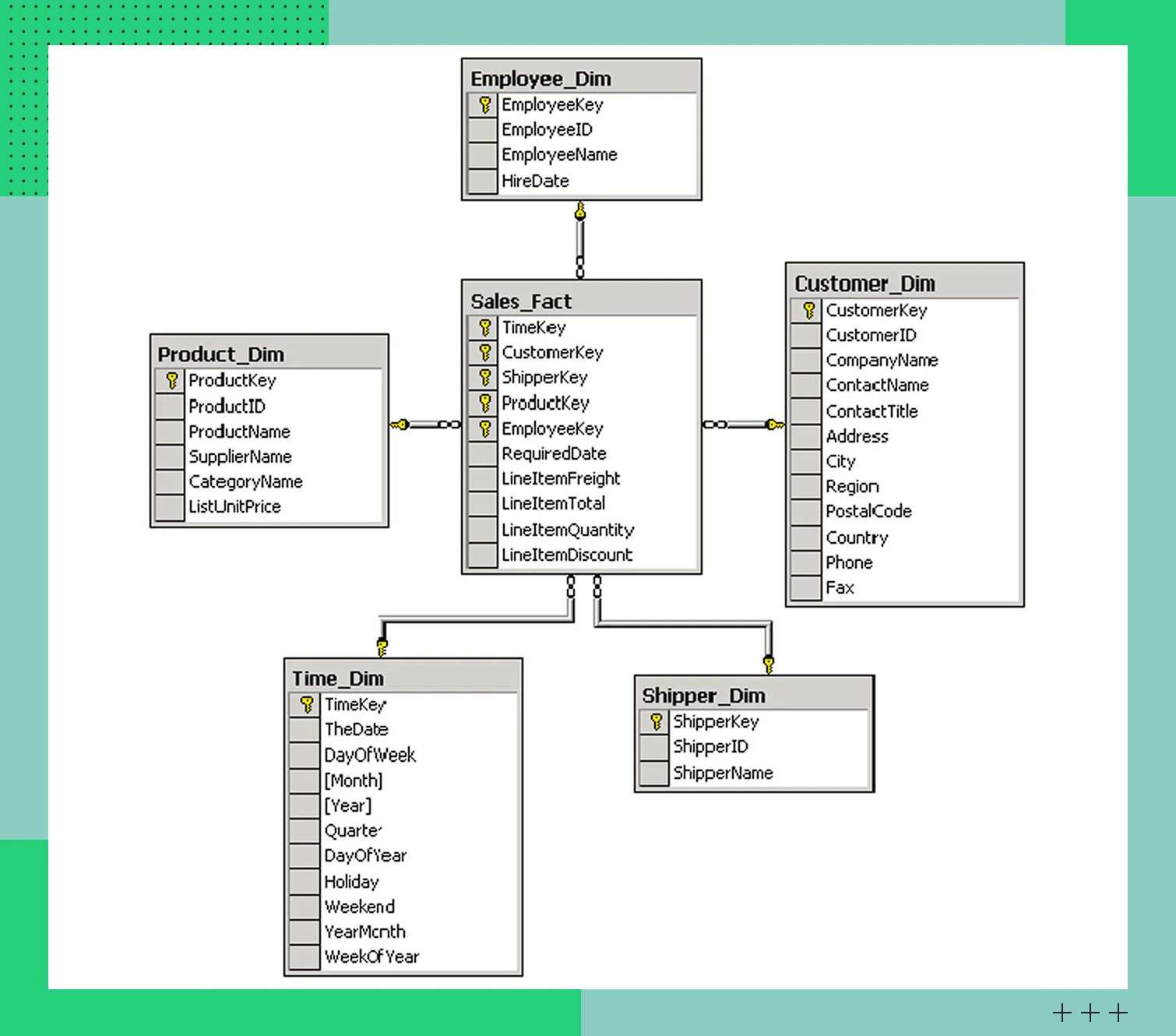Viewport: 1176px width, 1036px height.
Task: Select the LineItemTotal column in Sales_Fact
Action: [553, 504]
